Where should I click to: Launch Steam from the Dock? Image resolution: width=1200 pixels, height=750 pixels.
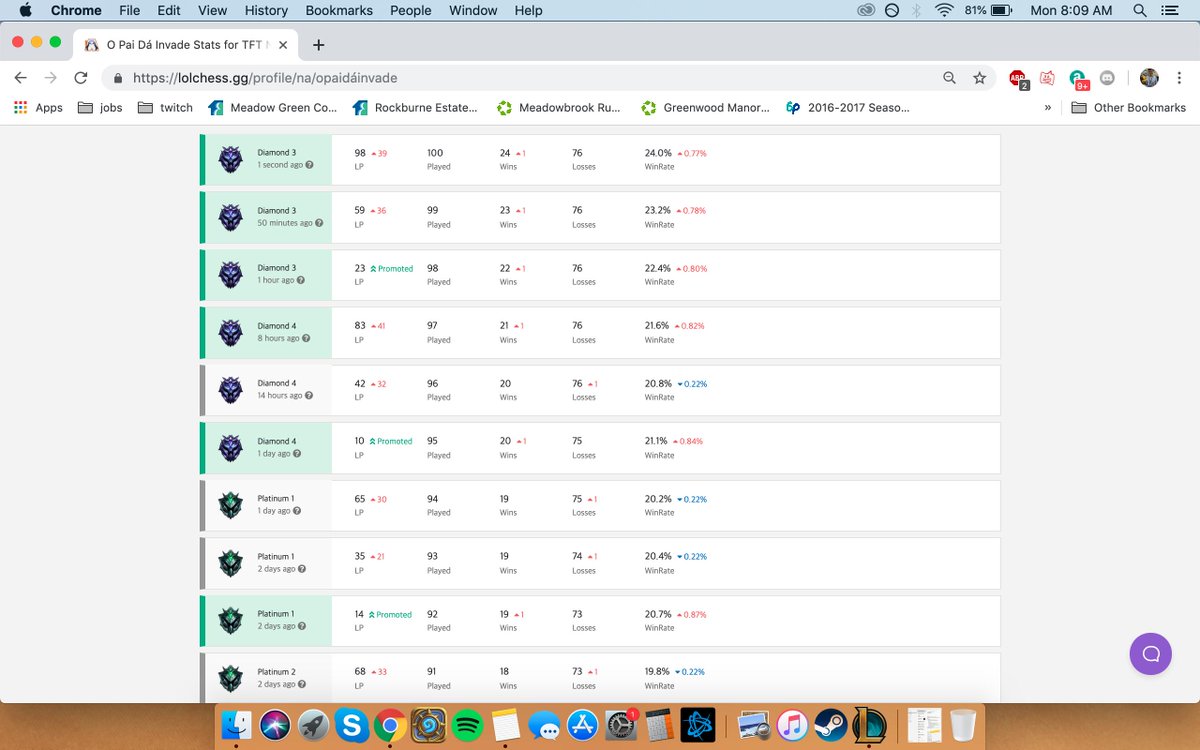[x=830, y=725]
